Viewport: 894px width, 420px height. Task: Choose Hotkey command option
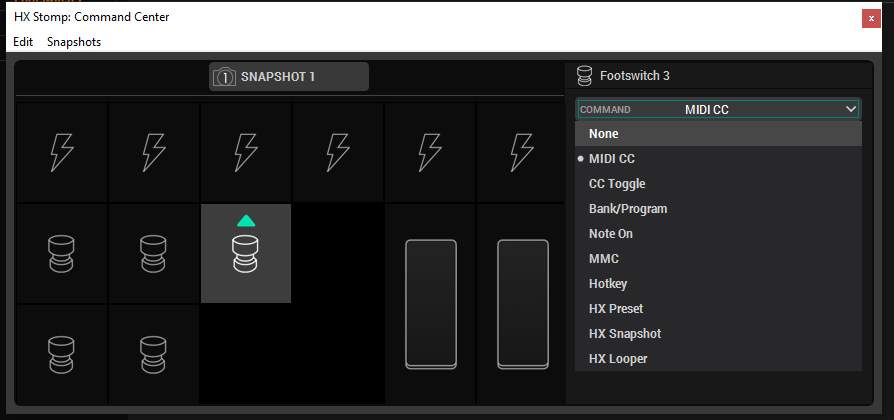click(718, 284)
